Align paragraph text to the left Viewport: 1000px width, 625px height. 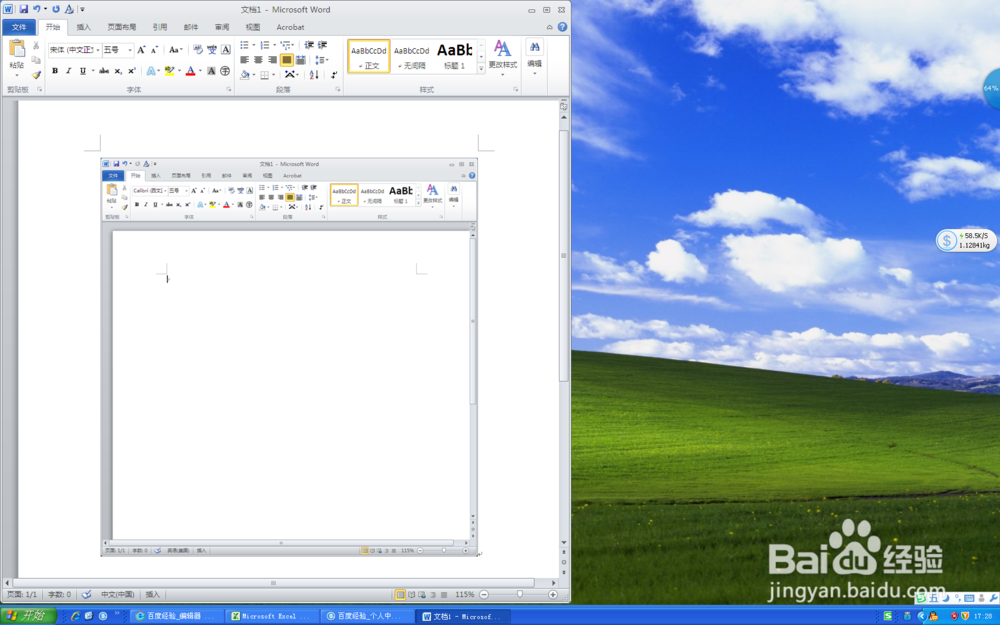[x=244, y=60]
